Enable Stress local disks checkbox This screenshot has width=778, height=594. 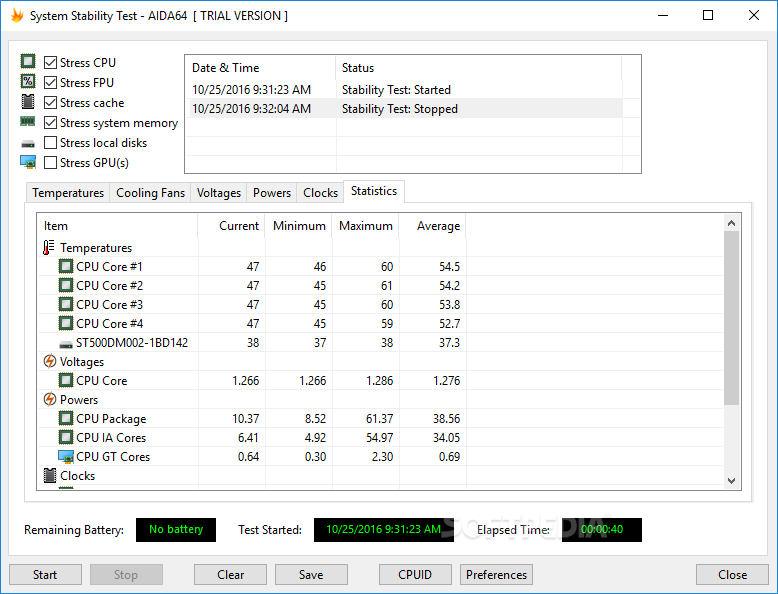(50, 142)
